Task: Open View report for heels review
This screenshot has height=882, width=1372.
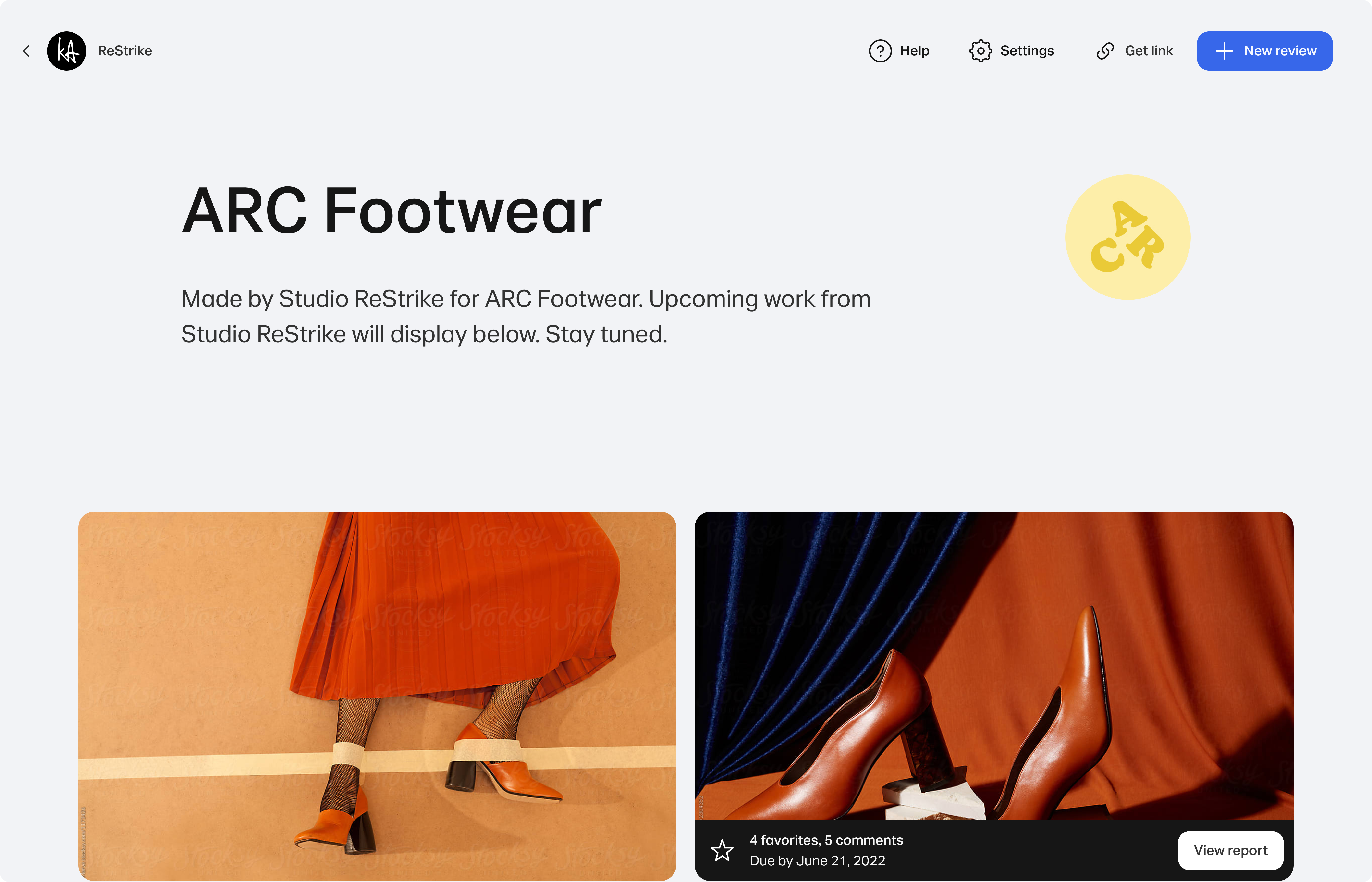Action: [1231, 850]
